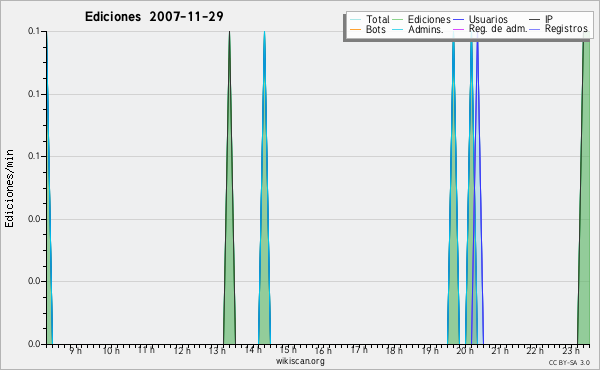600x370 pixels.
Task: Click the 'wikiscan.org' text below chart
Action: coord(300,361)
